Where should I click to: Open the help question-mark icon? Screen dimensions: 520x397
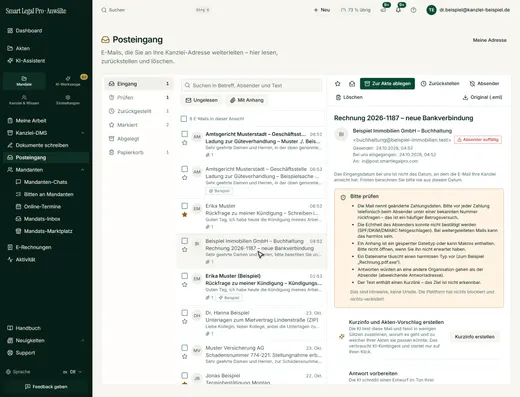point(413,10)
